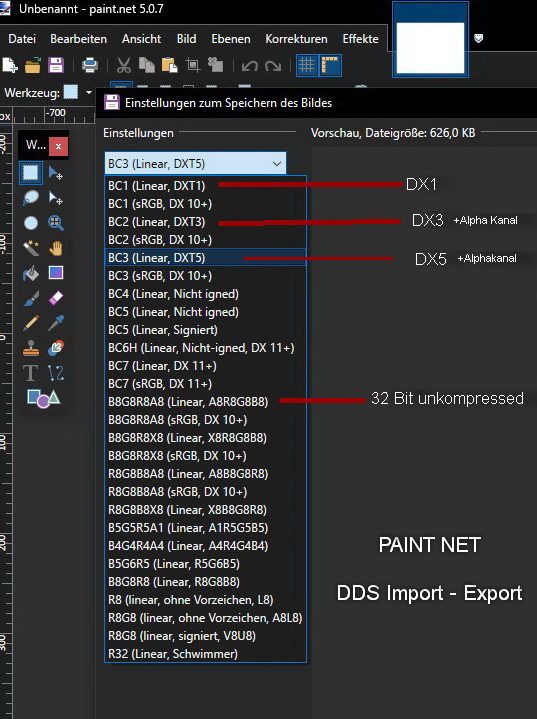Open the Korrekturen menu
The image size is (537, 719).
tap(296, 39)
